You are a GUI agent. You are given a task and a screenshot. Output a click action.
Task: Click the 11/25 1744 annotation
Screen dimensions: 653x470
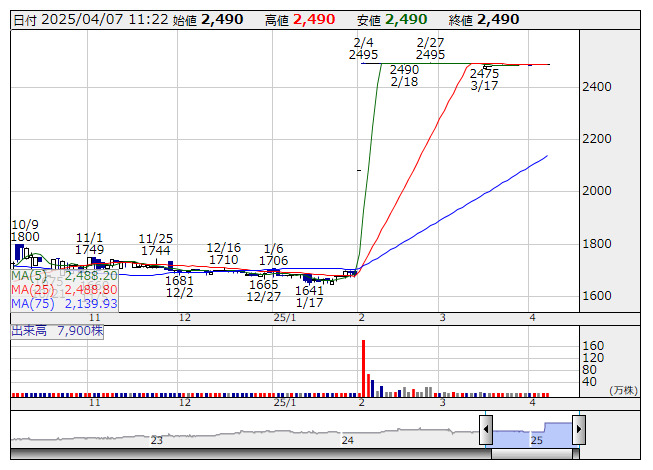[x=155, y=244]
